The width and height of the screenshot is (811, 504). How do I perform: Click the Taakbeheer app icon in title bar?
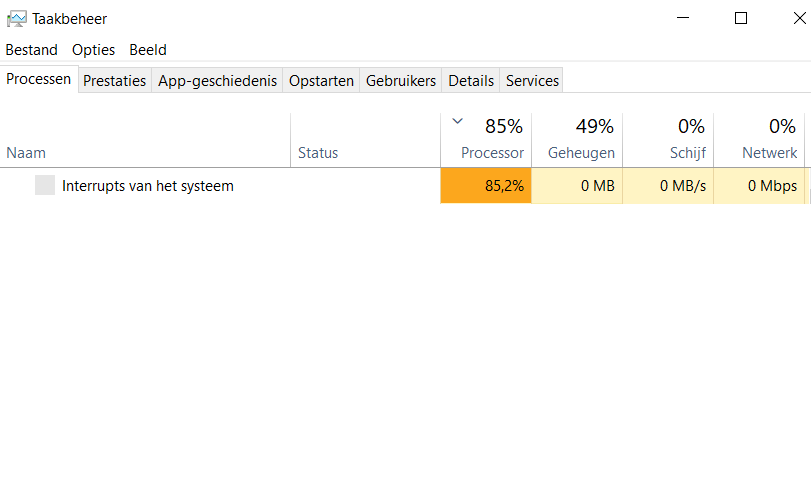point(17,19)
